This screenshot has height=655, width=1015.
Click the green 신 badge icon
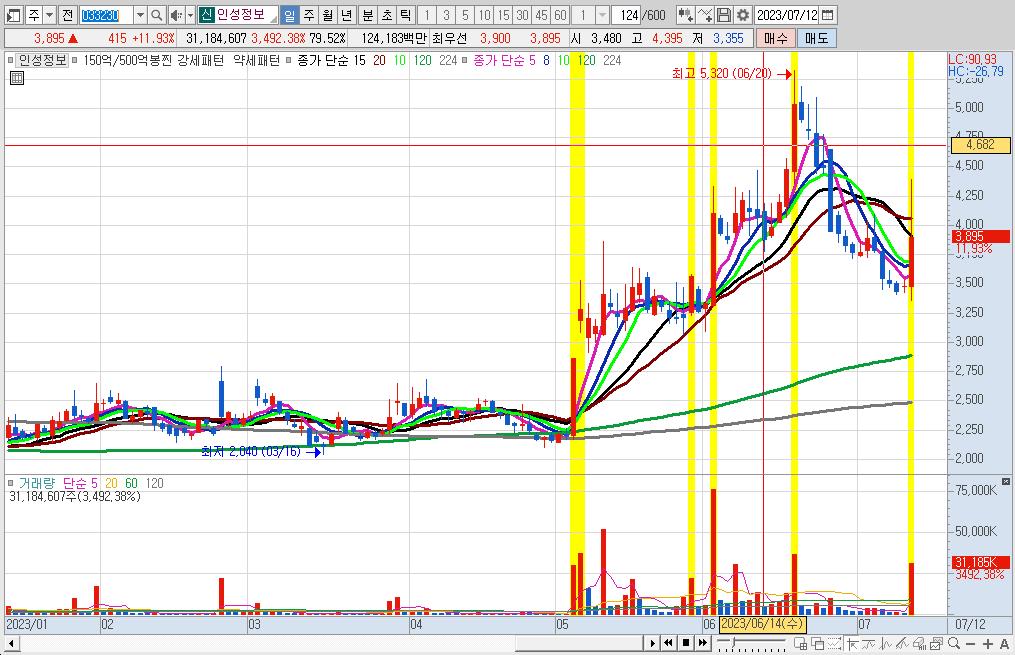pos(206,15)
